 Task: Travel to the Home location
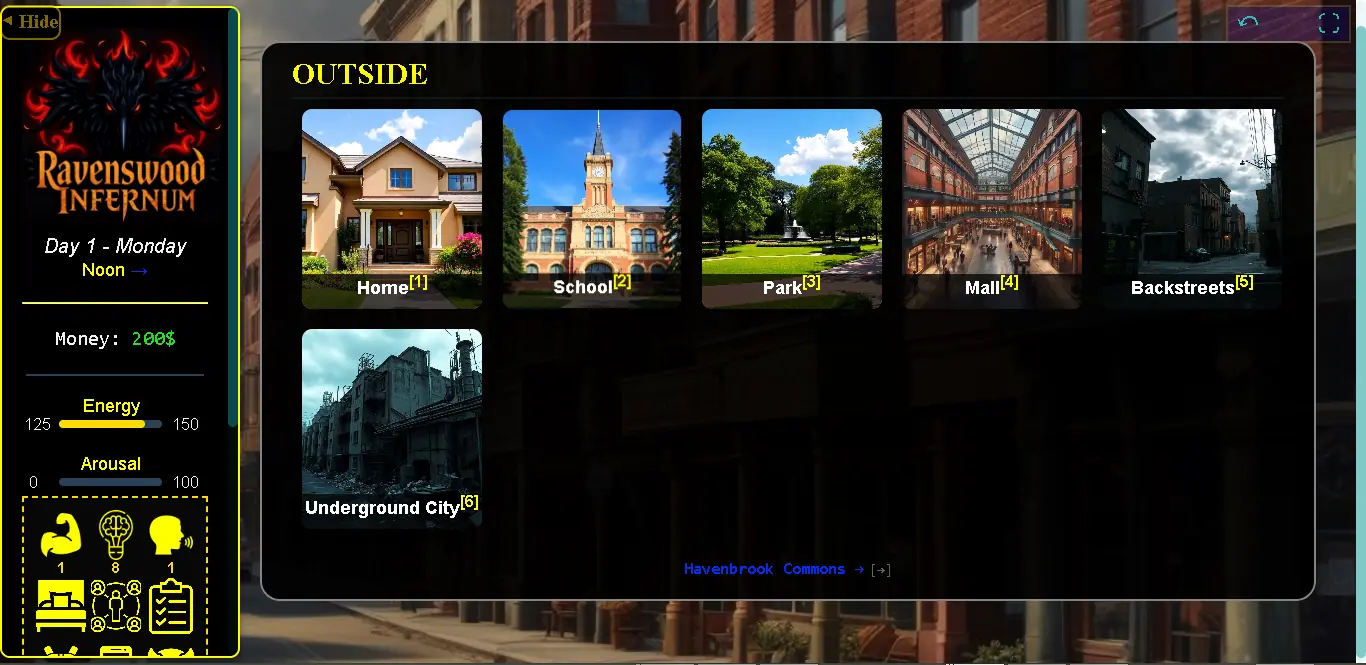[392, 208]
